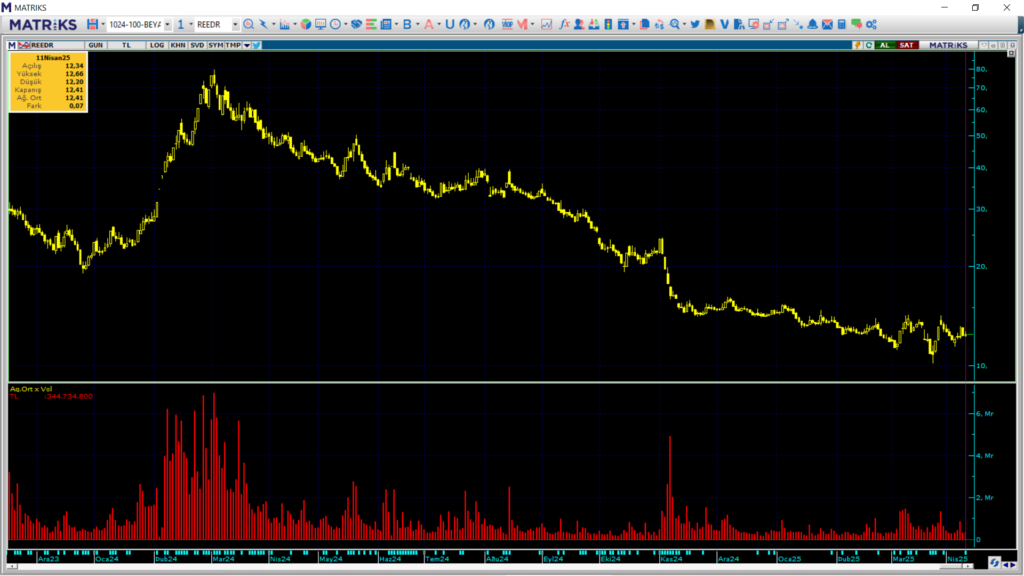
Task: Click the symbol search magnifier icon
Action: pyautogui.click(x=249, y=24)
